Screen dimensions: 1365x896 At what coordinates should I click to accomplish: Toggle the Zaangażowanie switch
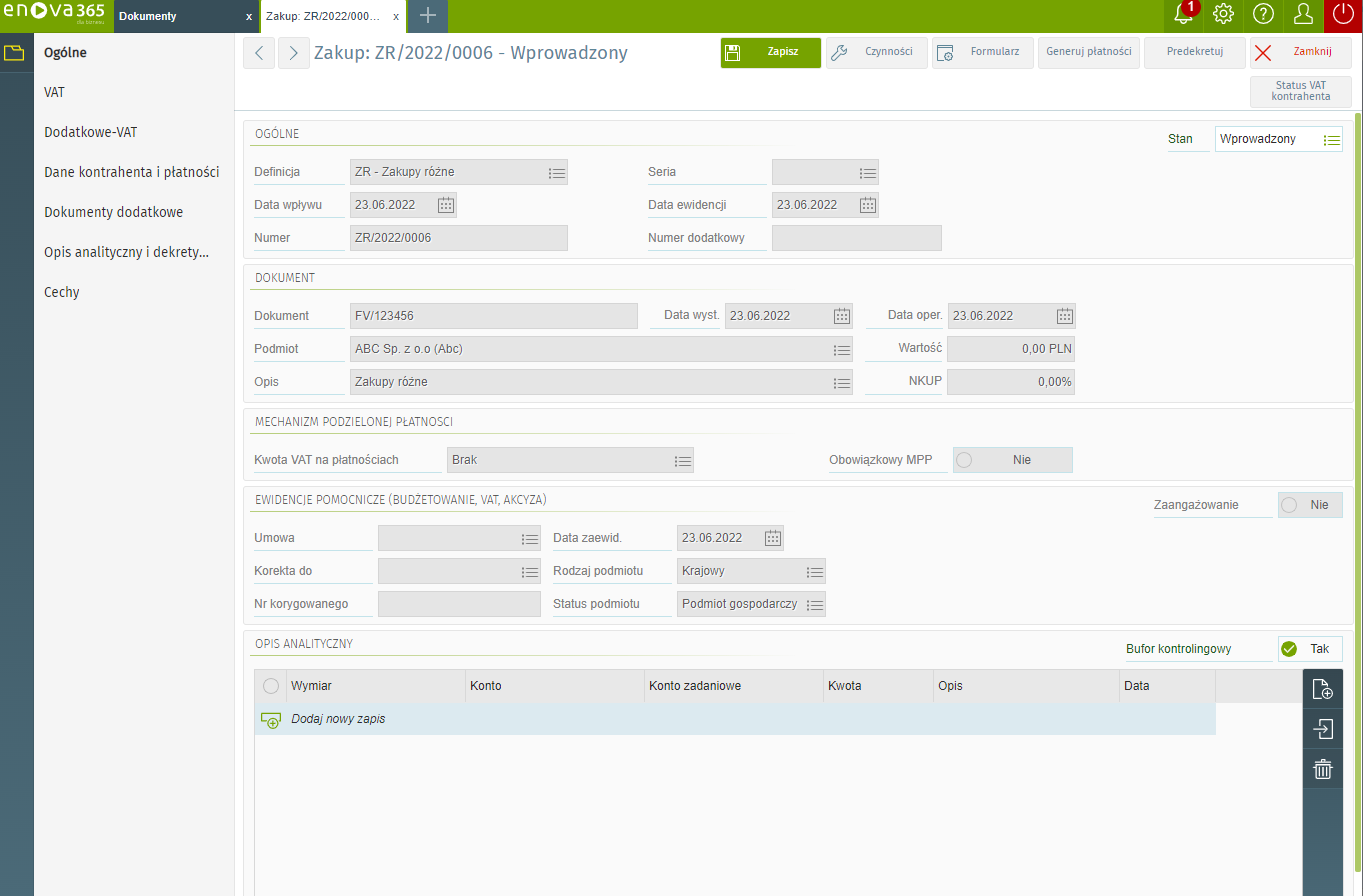[x=1310, y=505]
